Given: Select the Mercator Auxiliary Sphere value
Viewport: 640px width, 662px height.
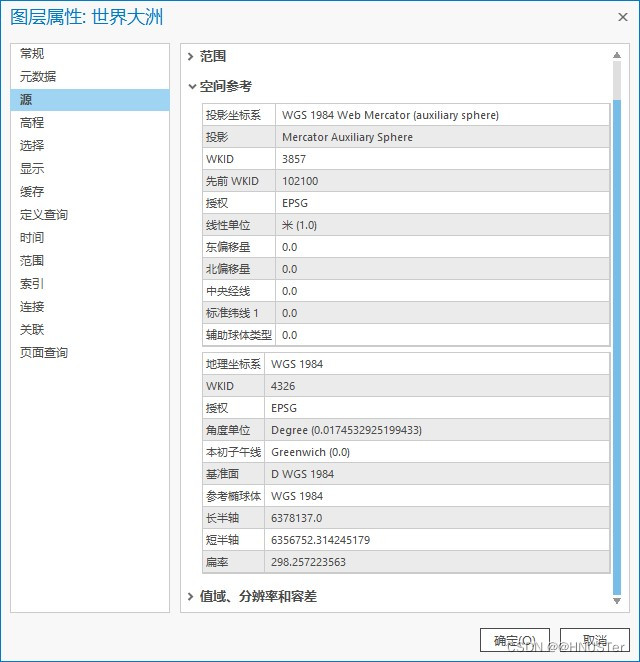Looking at the screenshot, I should click(x=347, y=137).
